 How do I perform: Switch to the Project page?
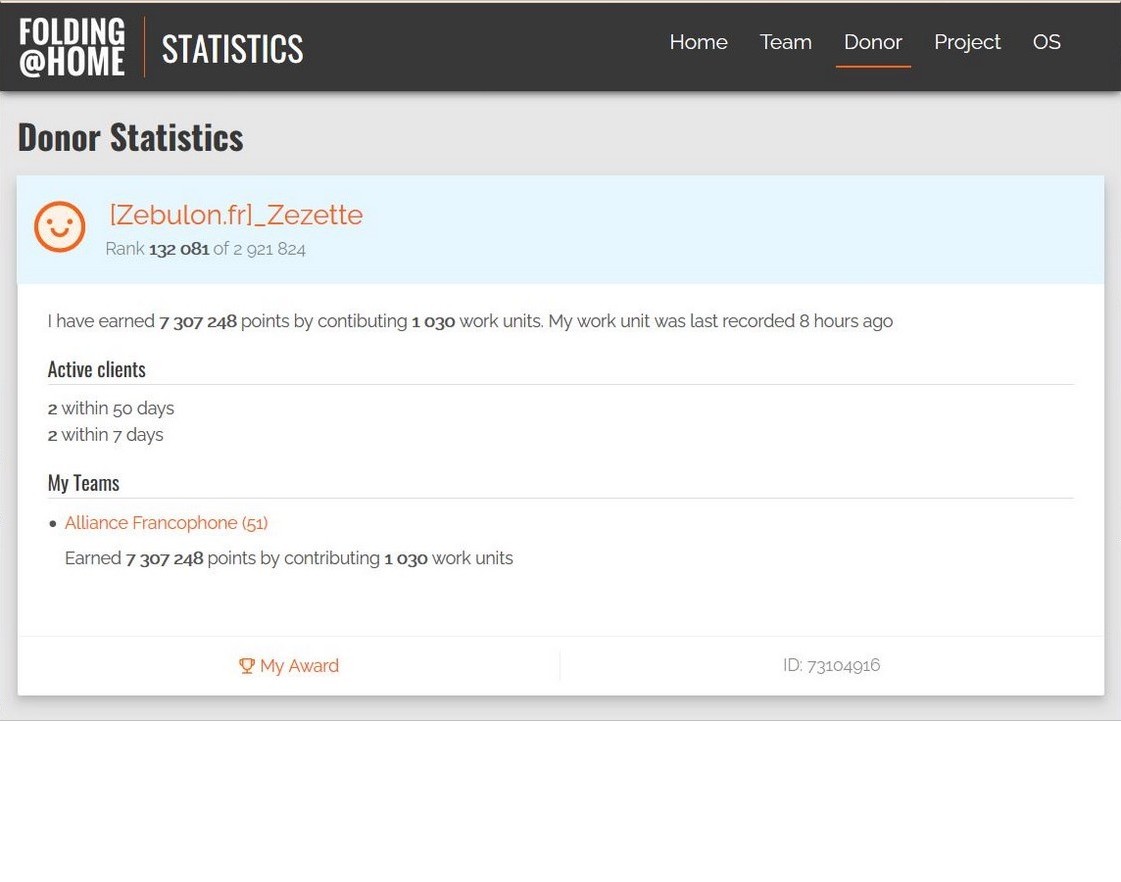pyautogui.click(x=967, y=42)
